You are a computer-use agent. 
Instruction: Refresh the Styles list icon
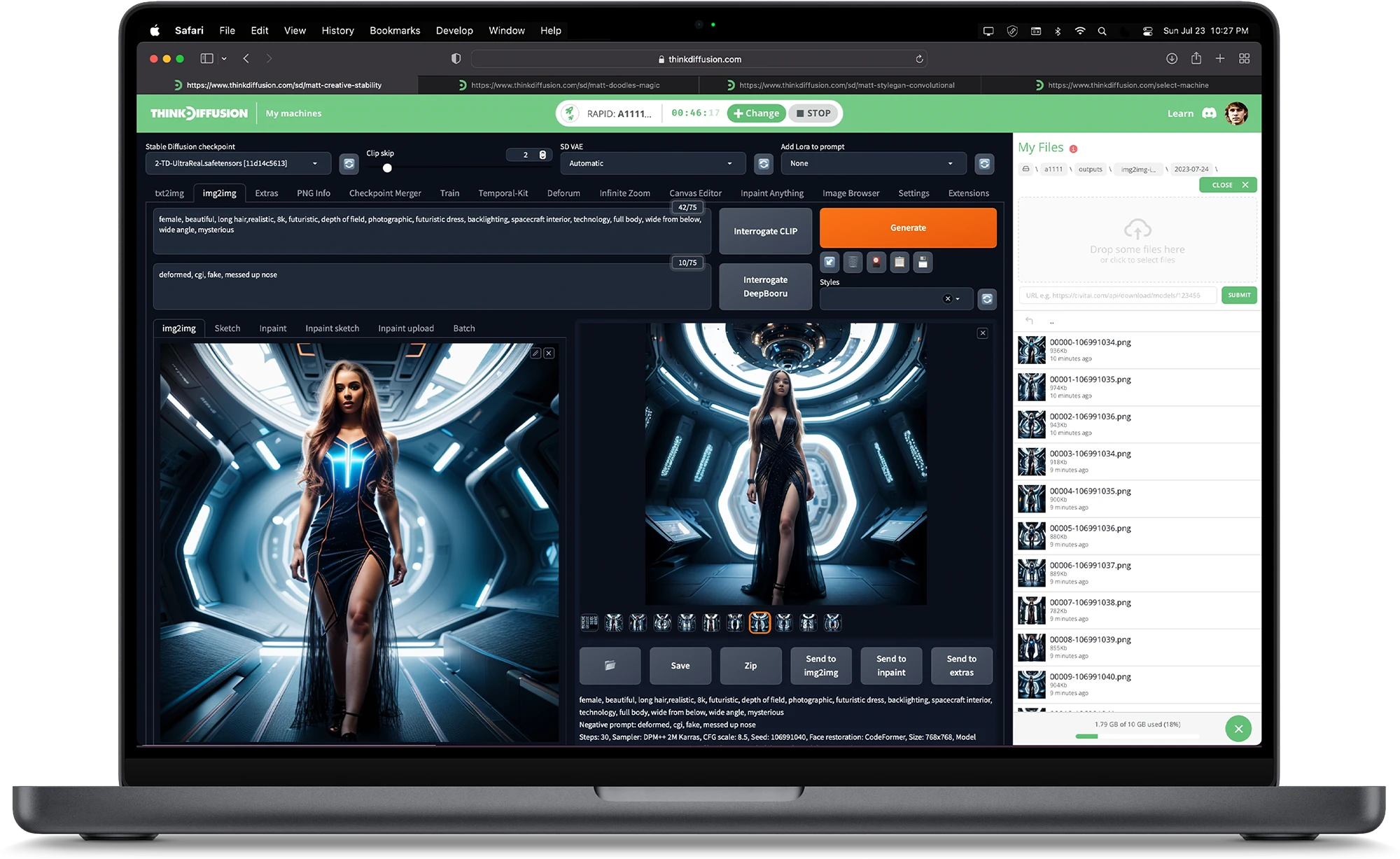[987, 299]
